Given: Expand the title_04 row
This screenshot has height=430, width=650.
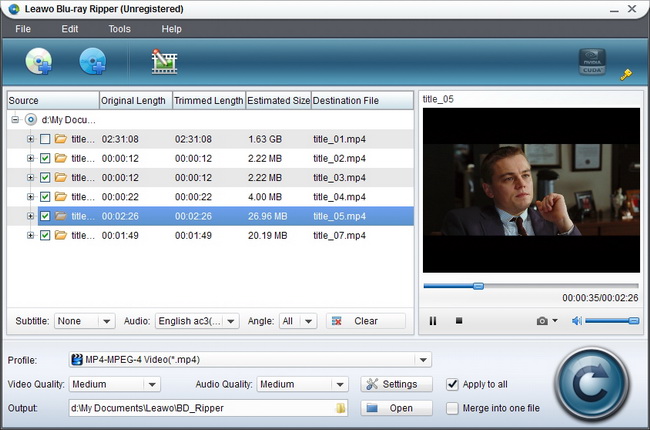Looking at the screenshot, I should (30, 197).
